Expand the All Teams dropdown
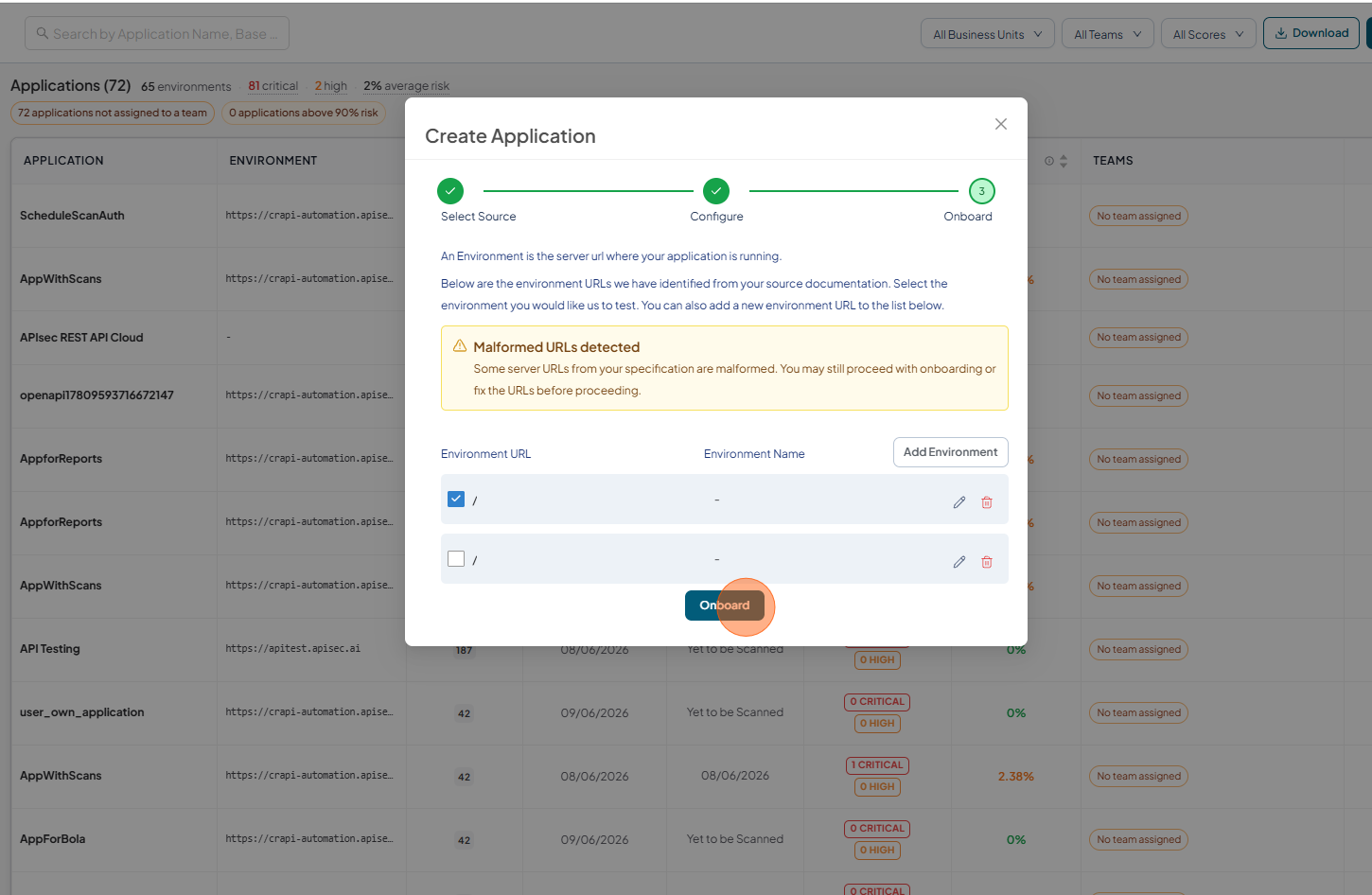The height and width of the screenshot is (895, 1372). 1108,34
